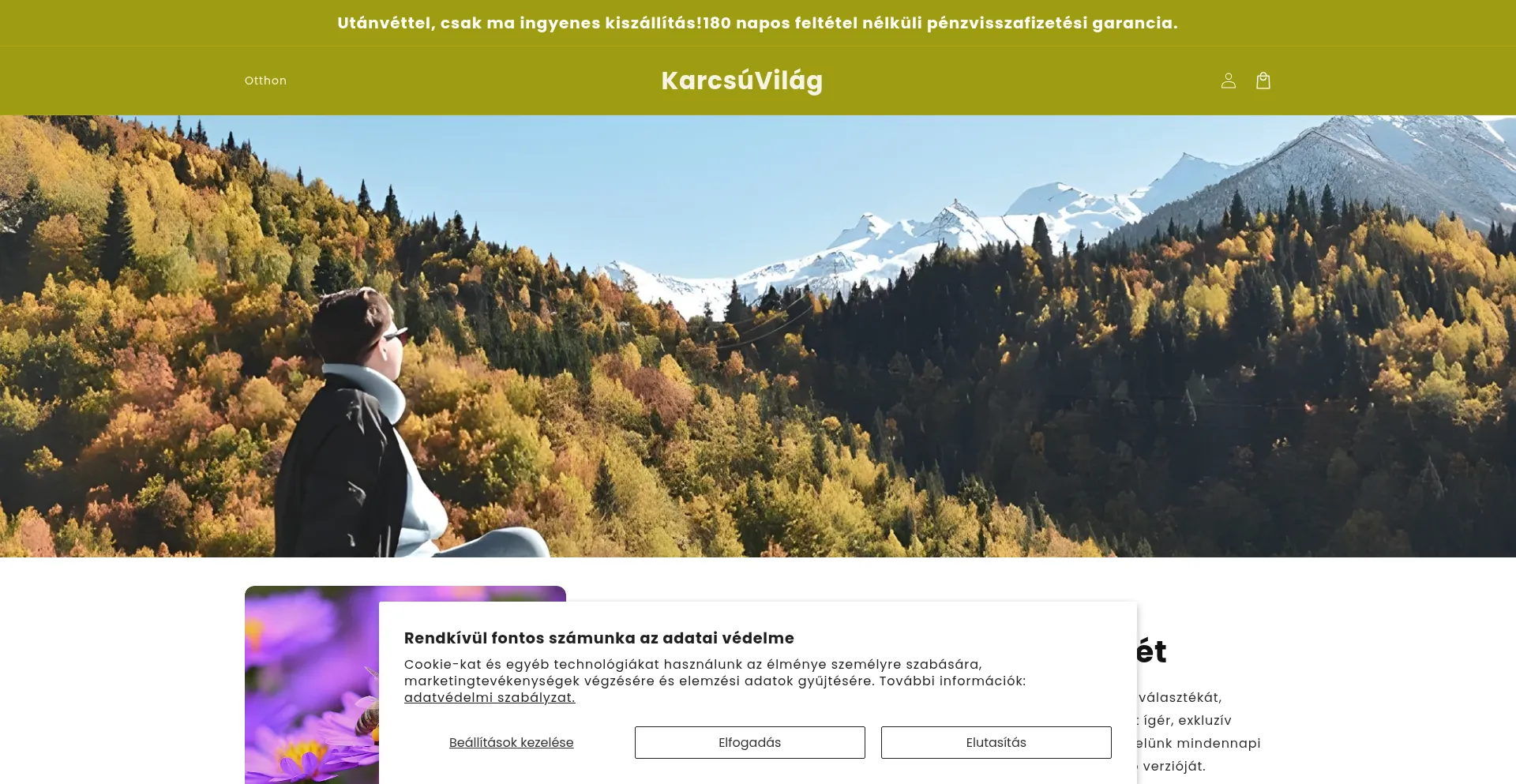The height and width of the screenshot is (784, 1516).
Task: Click the cookie description paragraph text
Action: coord(715,681)
